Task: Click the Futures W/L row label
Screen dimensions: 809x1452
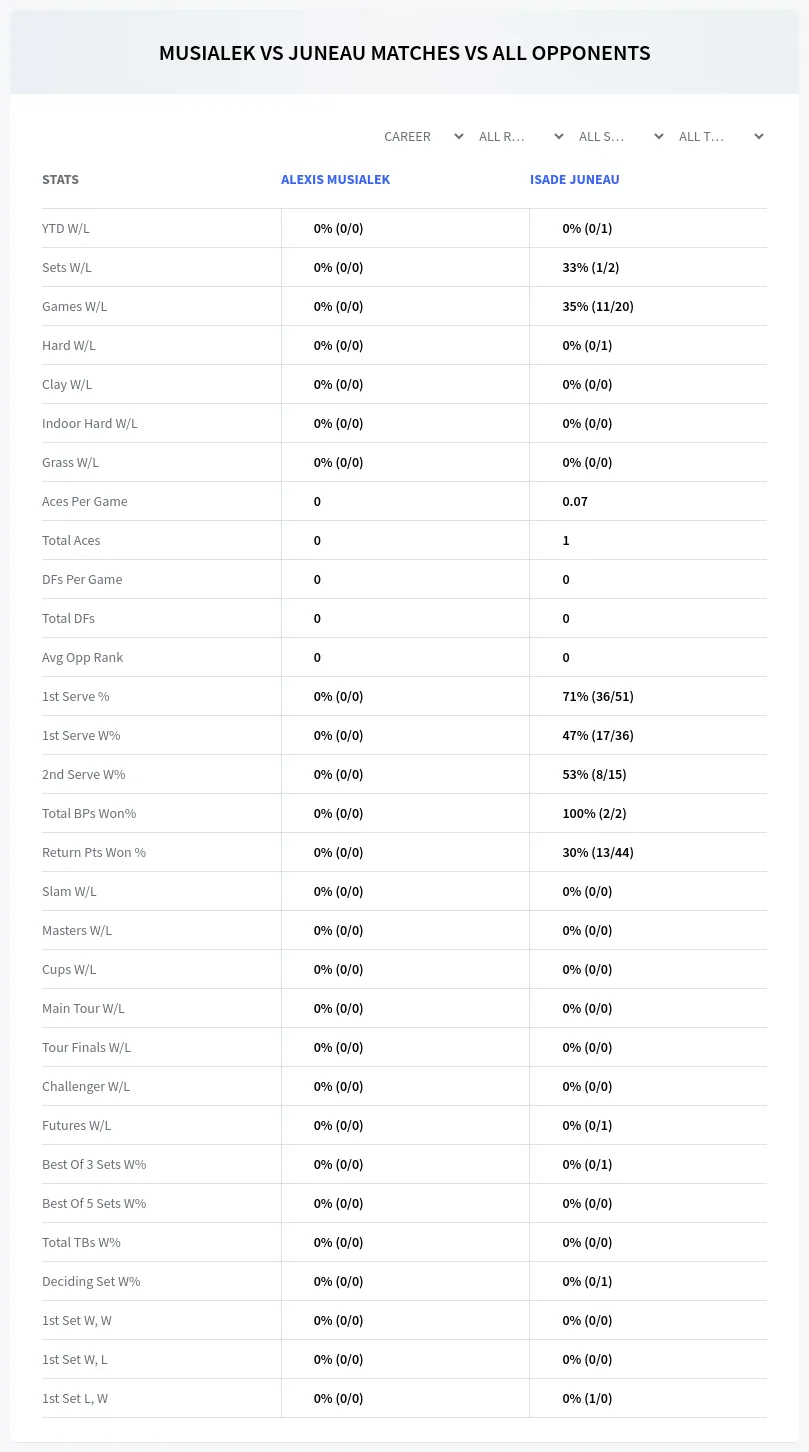Action: [76, 1125]
